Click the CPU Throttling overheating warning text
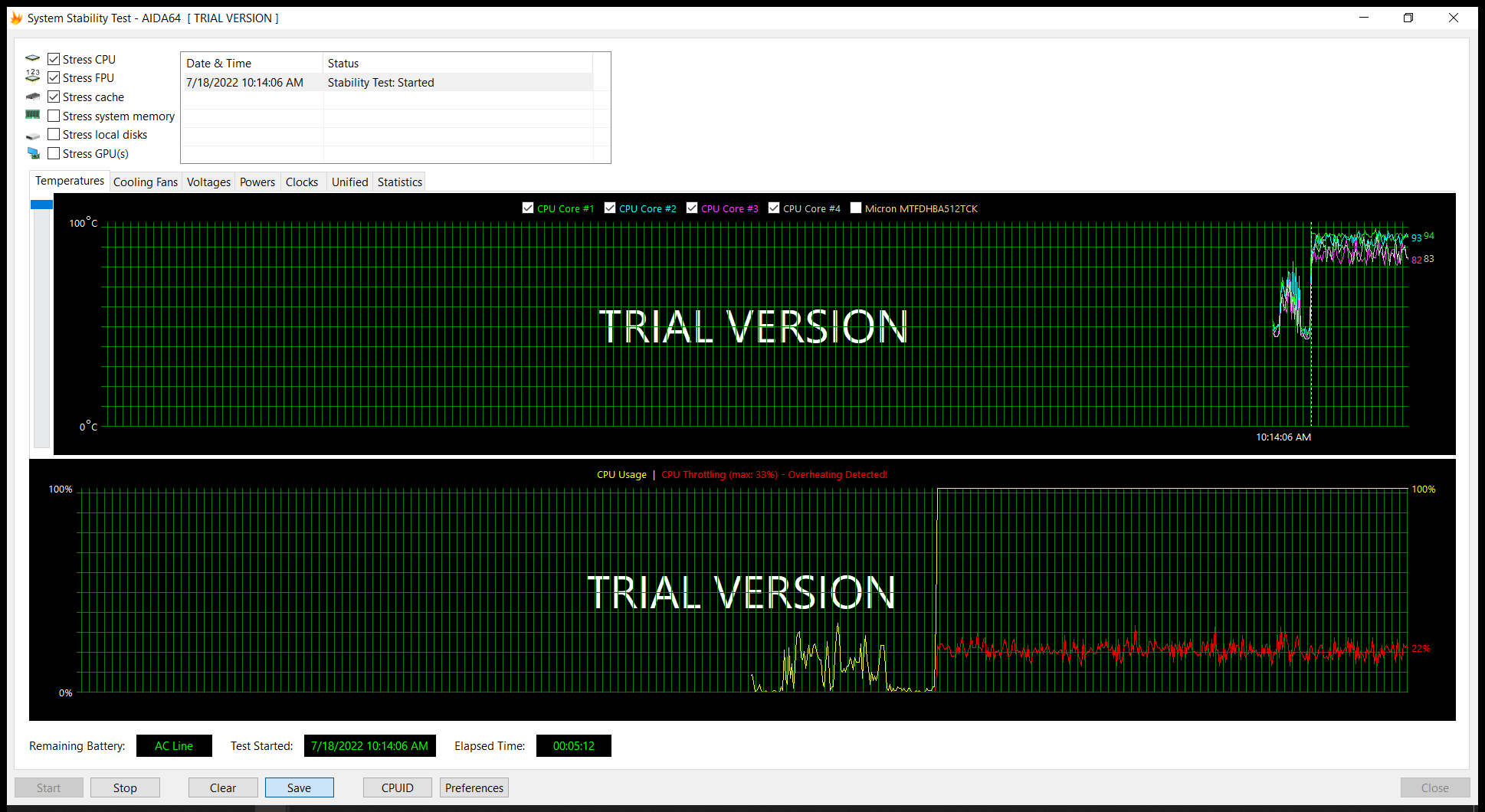The height and width of the screenshot is (812, 1485). click(x=774, y=474)
